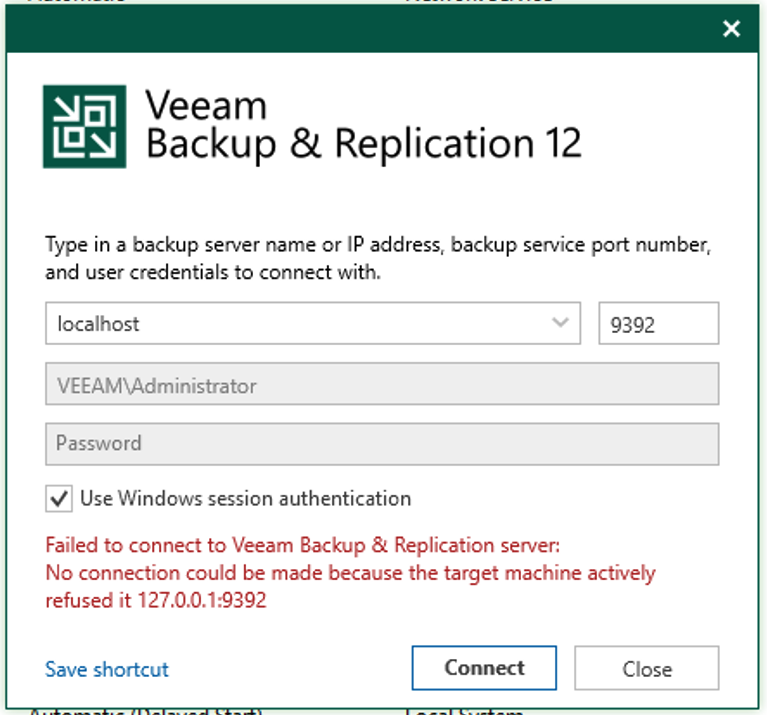Click the "Backup & Replication 12" heading text
Screen dimensions: 767x715
363,144
